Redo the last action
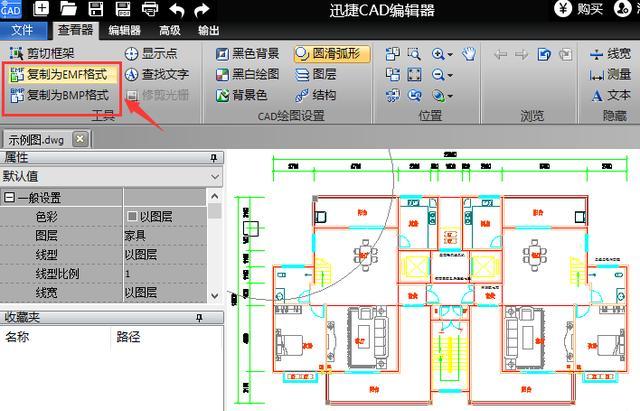Screen dimensions: 640x411 pos(202,10)
